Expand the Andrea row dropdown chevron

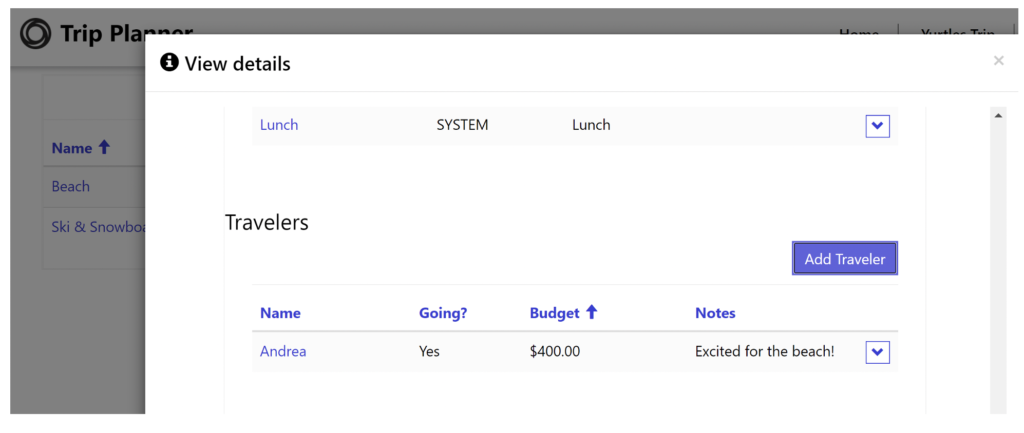click(877, 352)
